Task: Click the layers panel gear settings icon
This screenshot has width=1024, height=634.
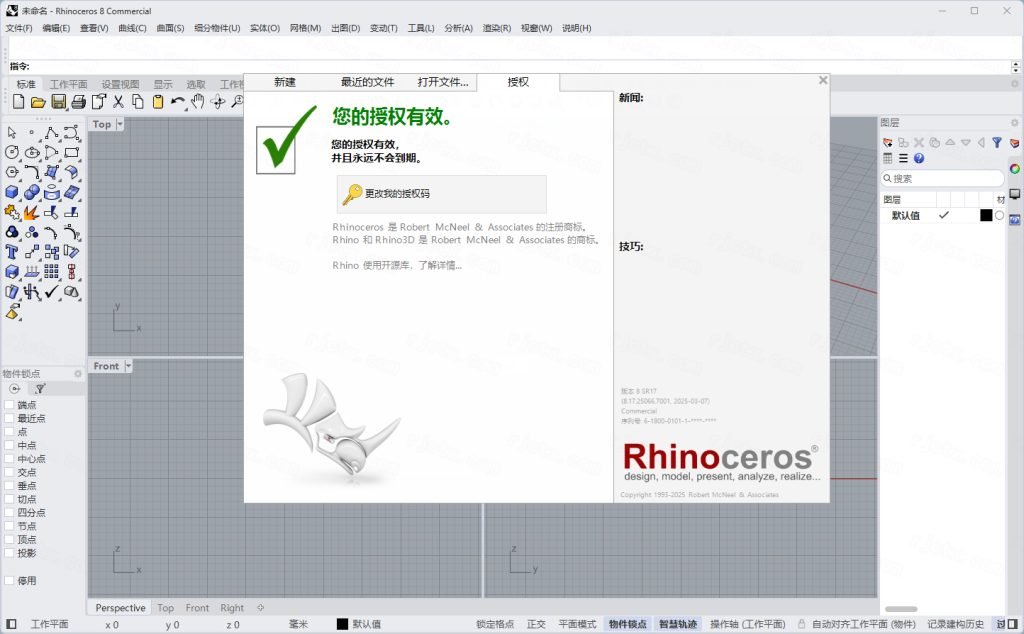Action: click(x=1014, y=122)
